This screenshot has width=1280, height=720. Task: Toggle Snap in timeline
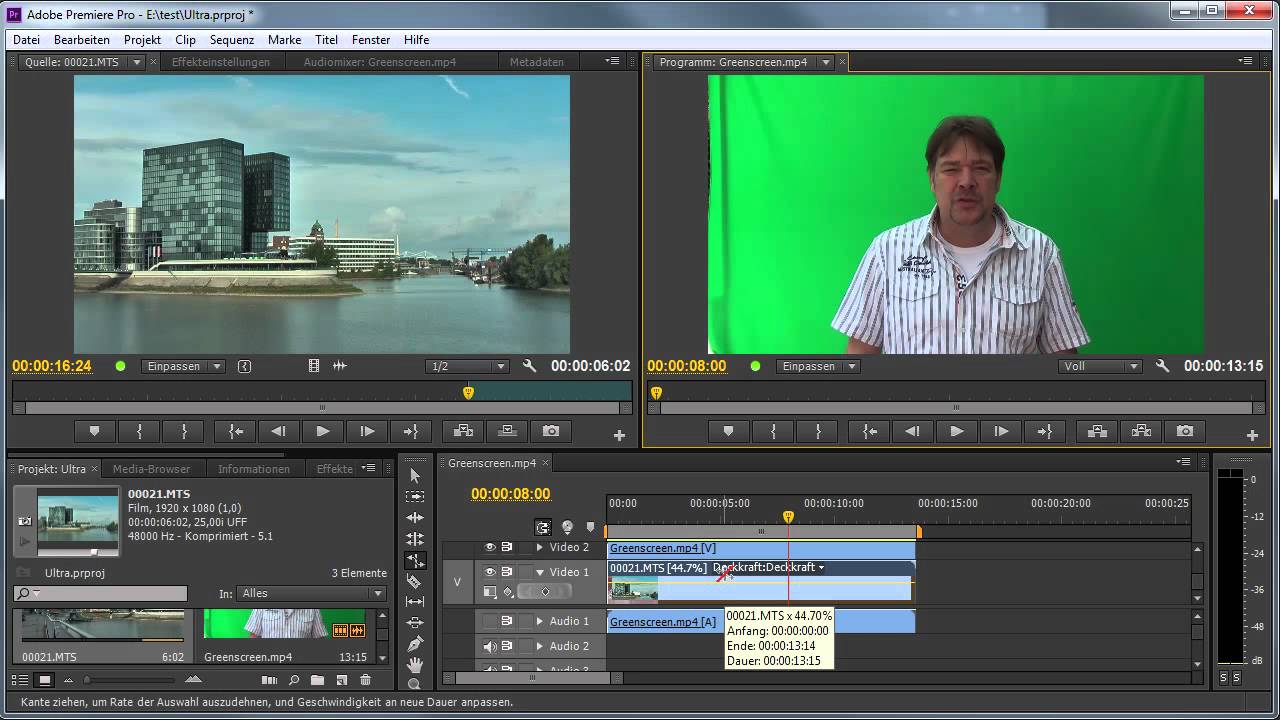543,527
